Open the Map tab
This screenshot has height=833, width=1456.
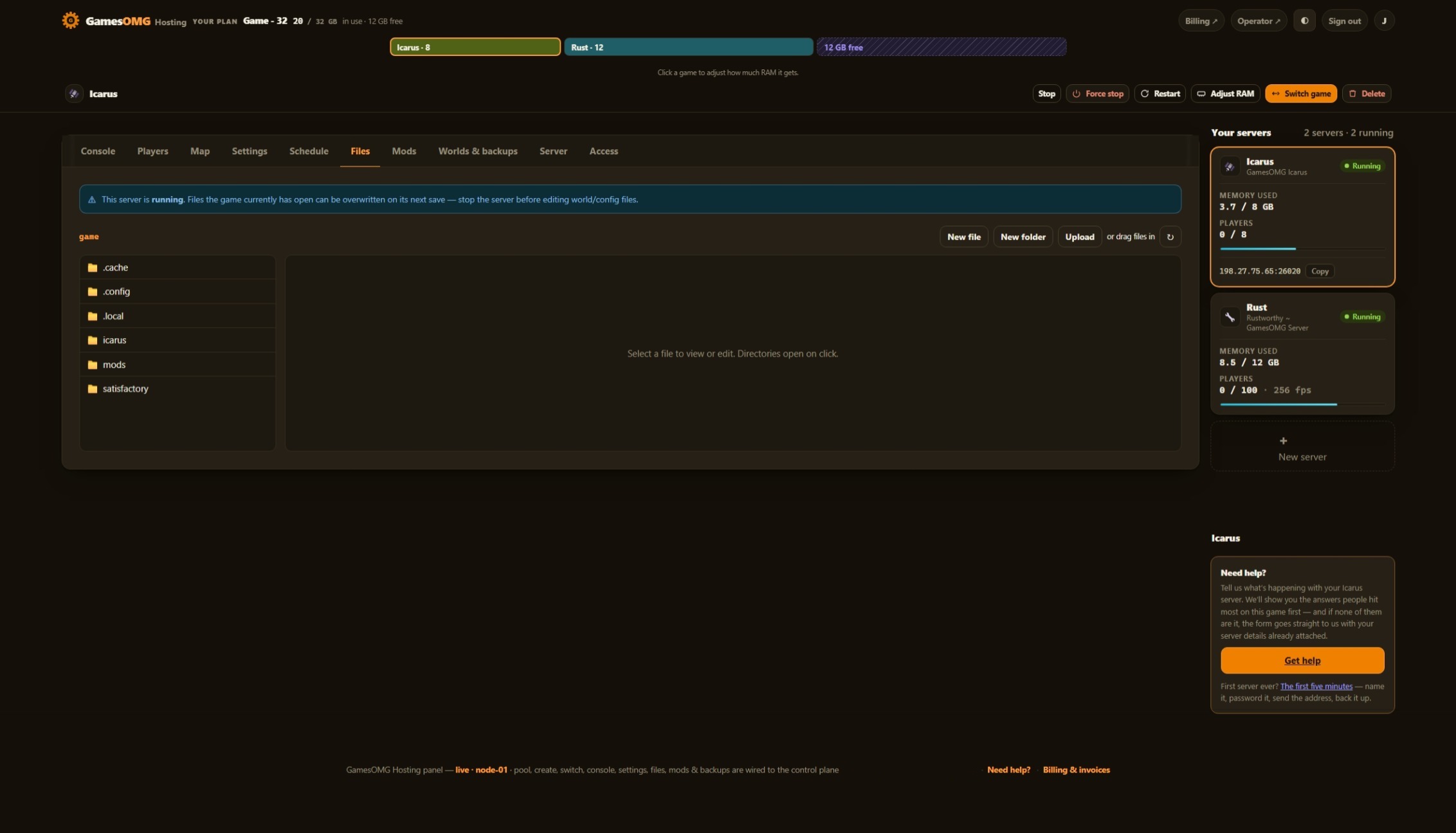click(x=200, y=151)
